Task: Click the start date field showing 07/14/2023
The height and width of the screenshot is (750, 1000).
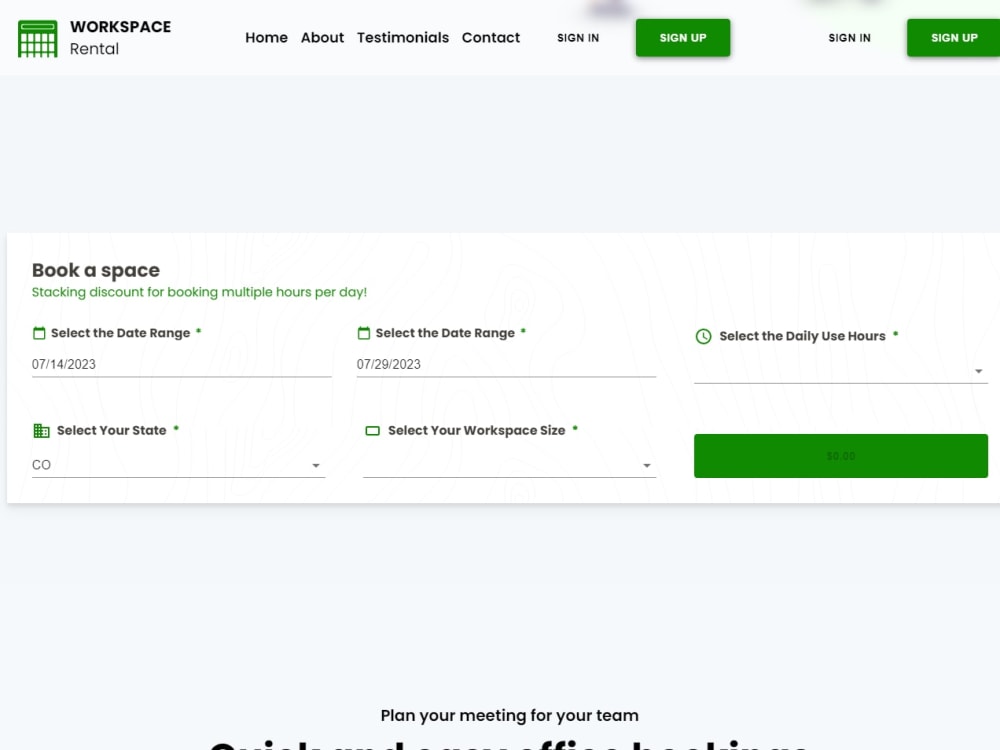Action: tap(182, 364)
